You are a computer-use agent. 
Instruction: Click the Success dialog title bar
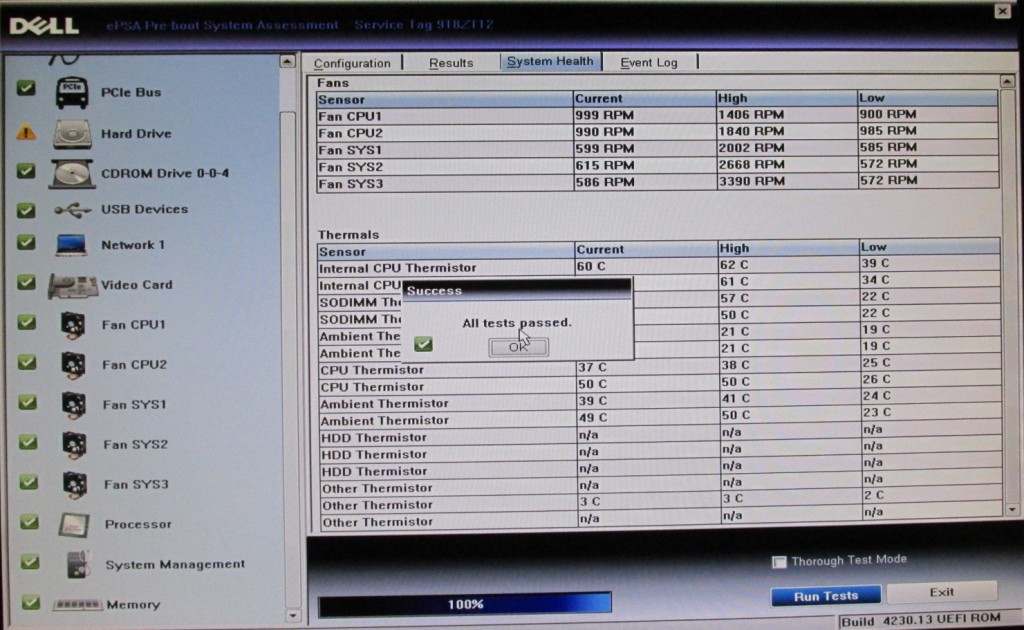click(x=517, y=291)
